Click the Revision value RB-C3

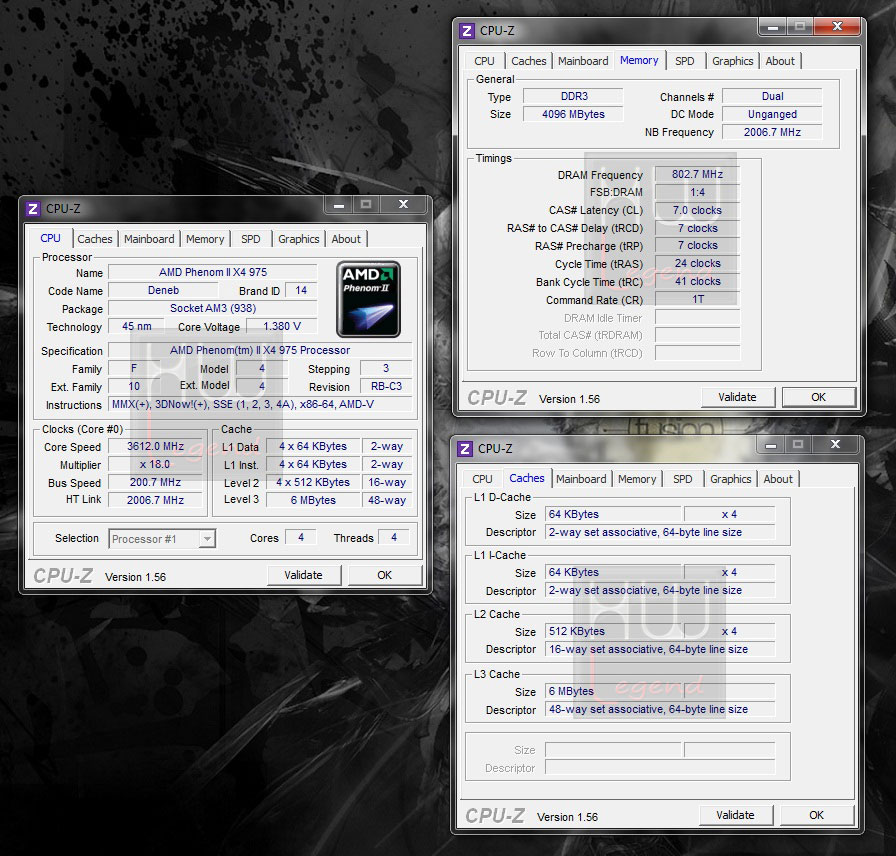386,386
